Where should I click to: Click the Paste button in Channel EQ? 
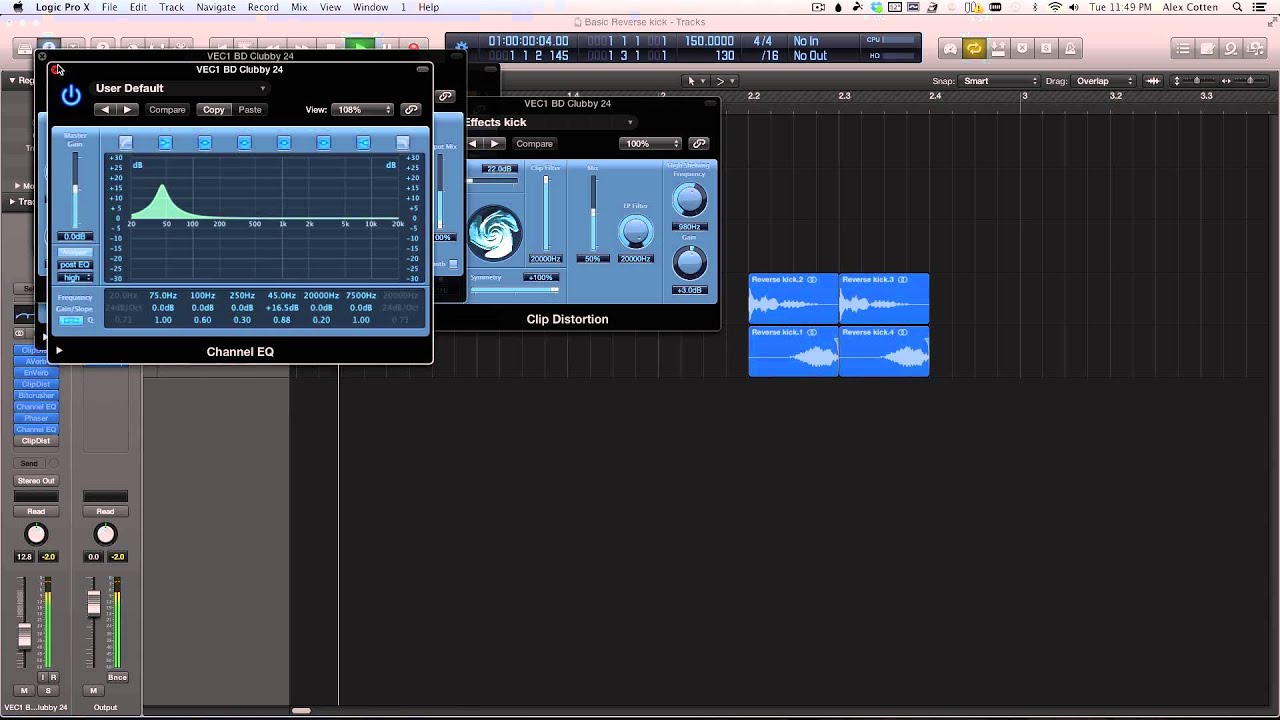click(x=250, y=110)
